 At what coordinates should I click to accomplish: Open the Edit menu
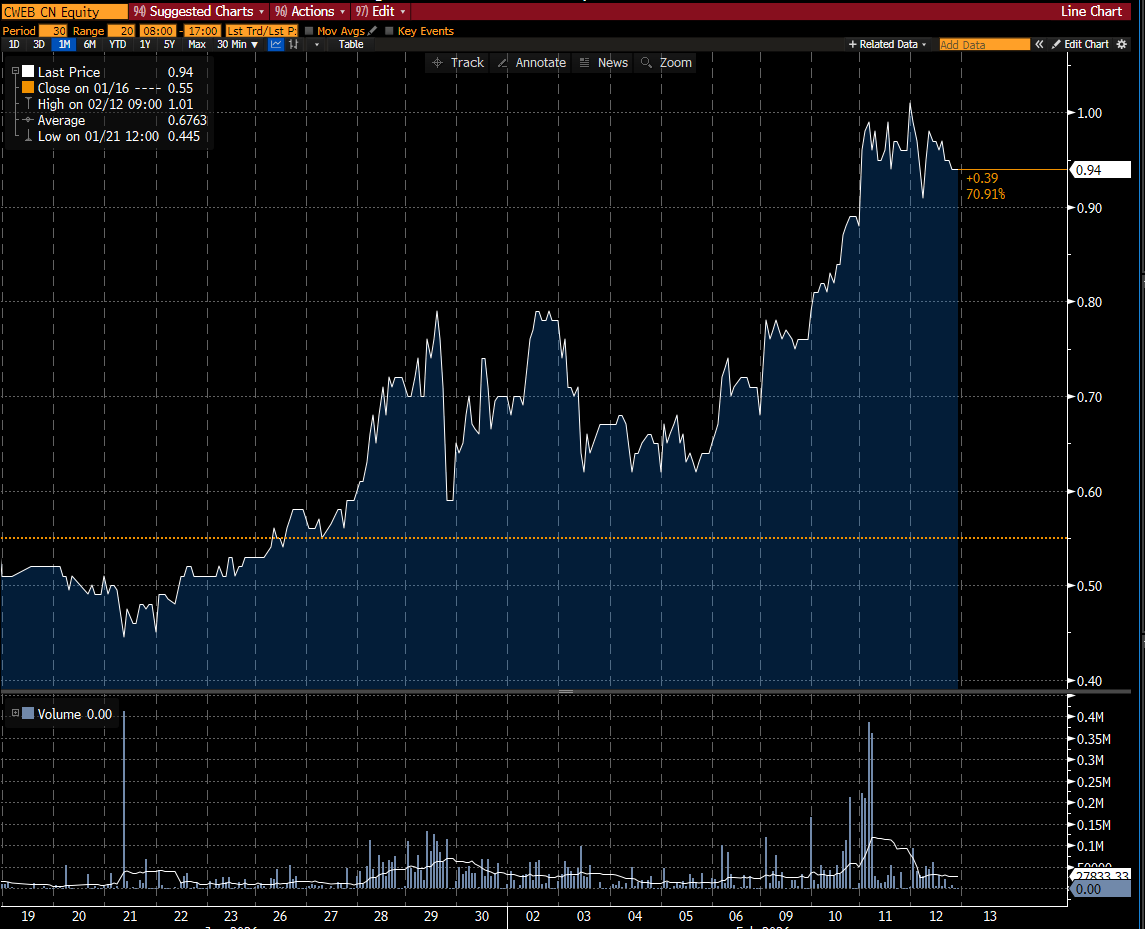point(380,12)
